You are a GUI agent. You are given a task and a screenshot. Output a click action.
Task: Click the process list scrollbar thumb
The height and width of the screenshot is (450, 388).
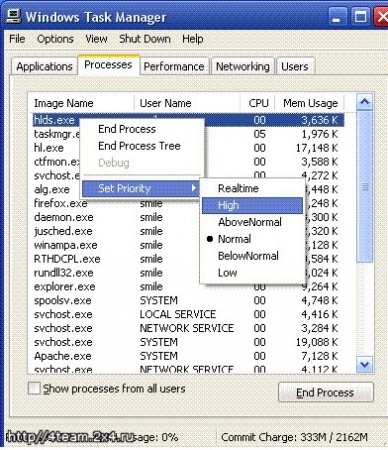364,187
